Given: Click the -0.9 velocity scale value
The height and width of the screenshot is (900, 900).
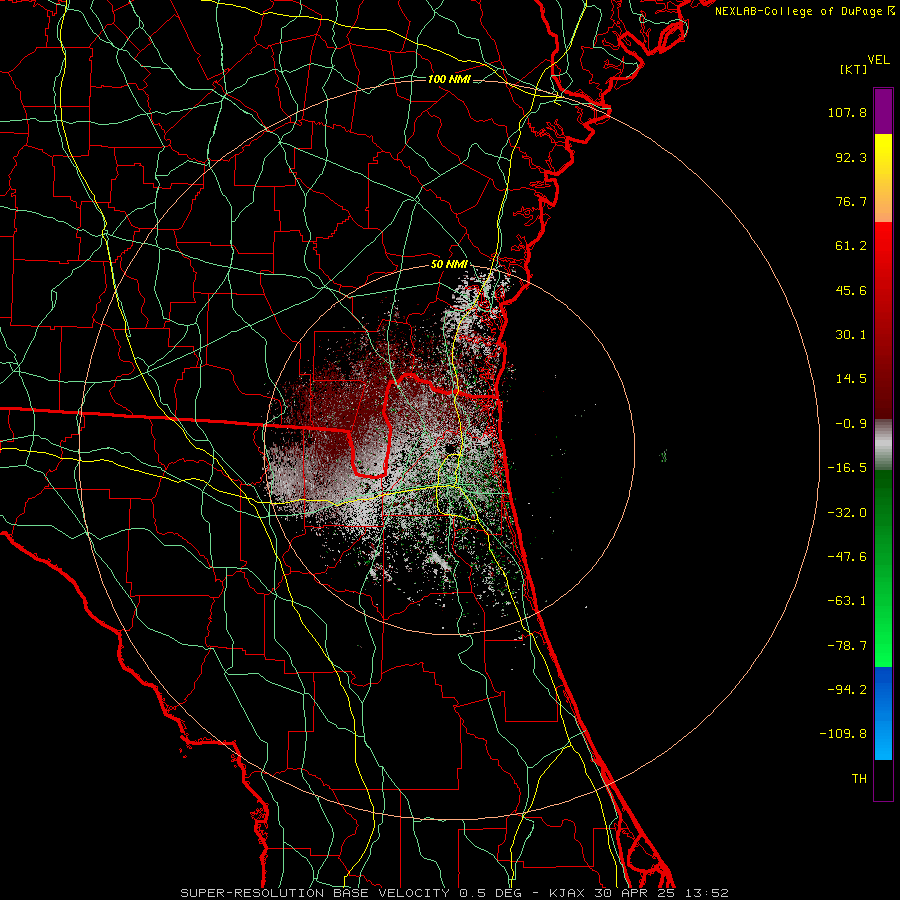Looking at the screenshot, I should pos(851,424).
